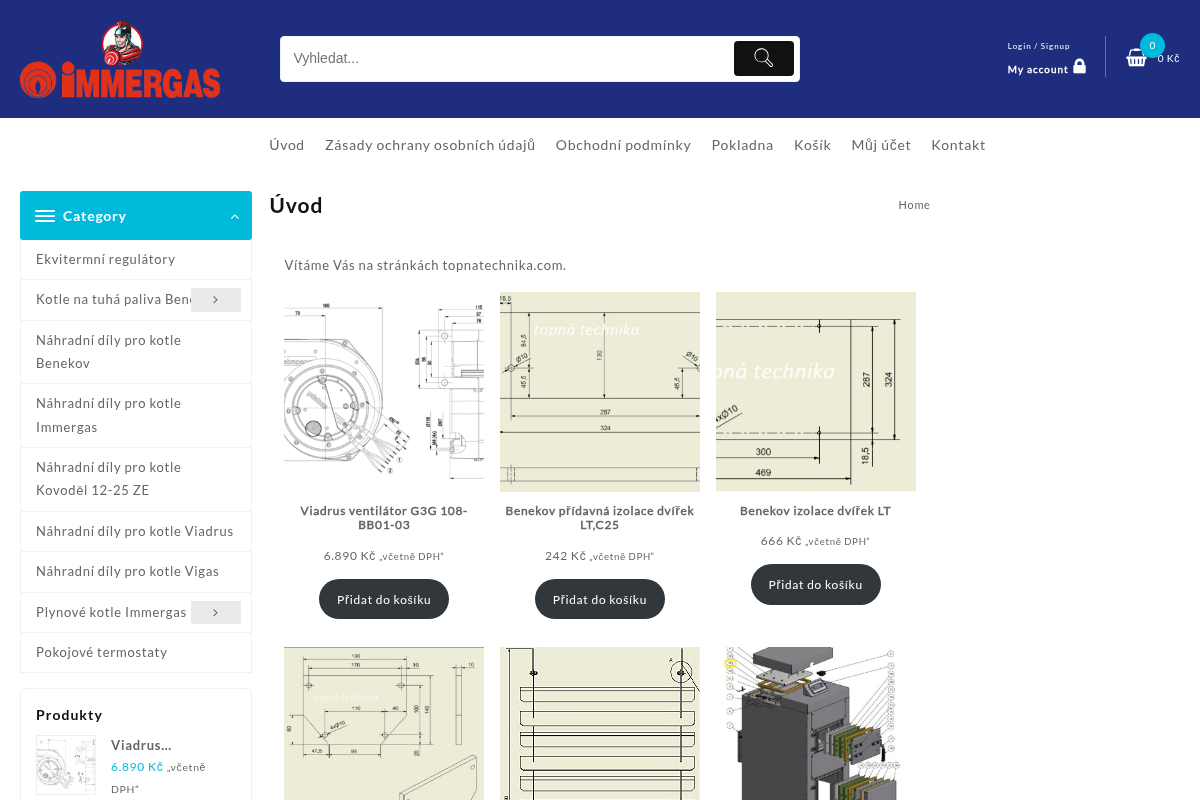Select Pokojové termostaty category
The width and height of the screenshot is (1200, 800).
point(102,652)
